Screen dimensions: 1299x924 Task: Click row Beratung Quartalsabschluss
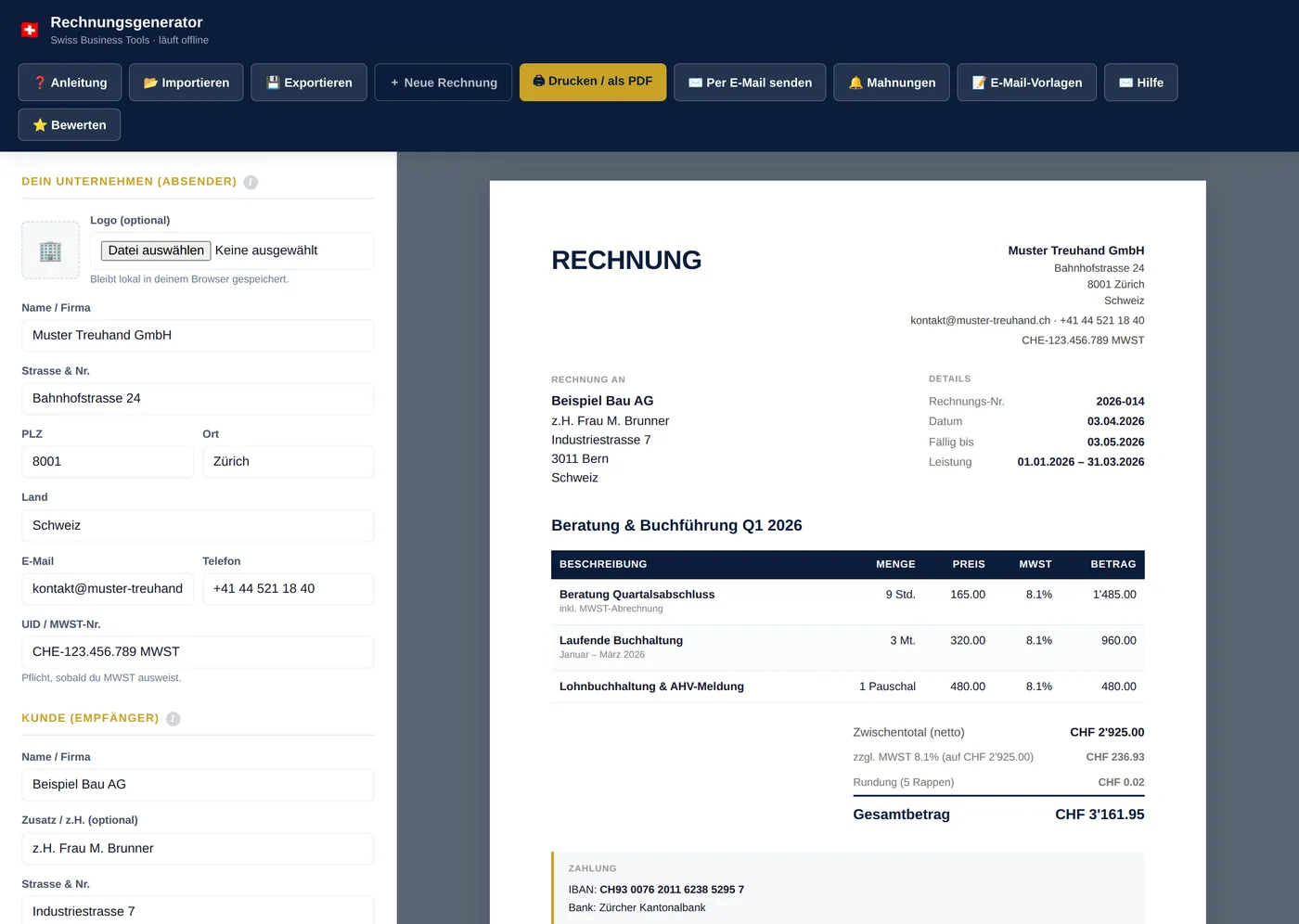pos(847,602)
